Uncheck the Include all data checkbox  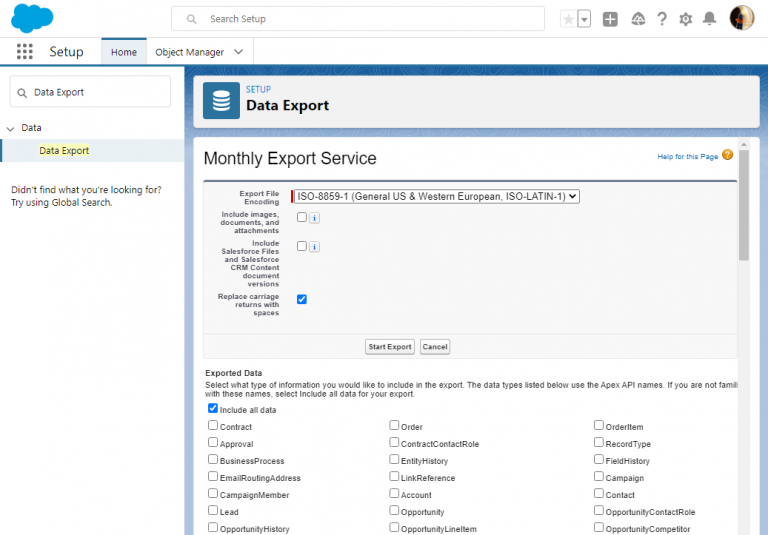[x=213, y=408]
